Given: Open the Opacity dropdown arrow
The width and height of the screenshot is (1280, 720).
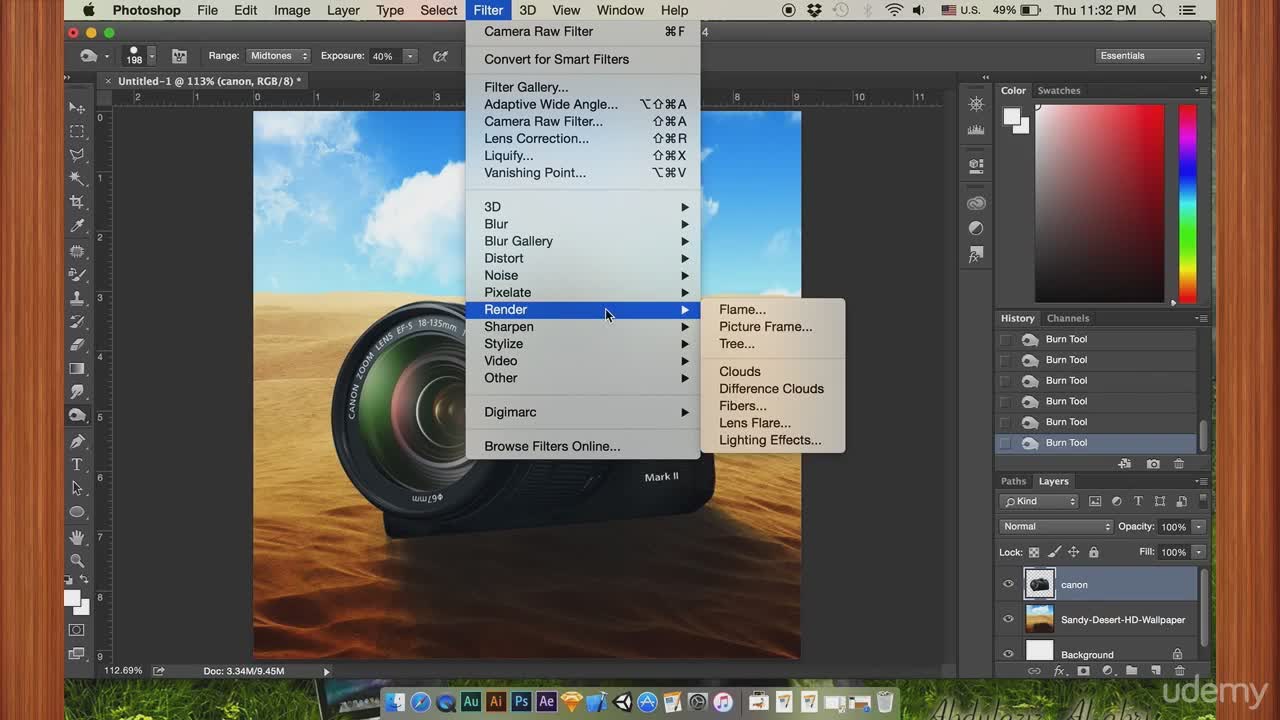Looking at the screenshot, I should (1198, 526).
